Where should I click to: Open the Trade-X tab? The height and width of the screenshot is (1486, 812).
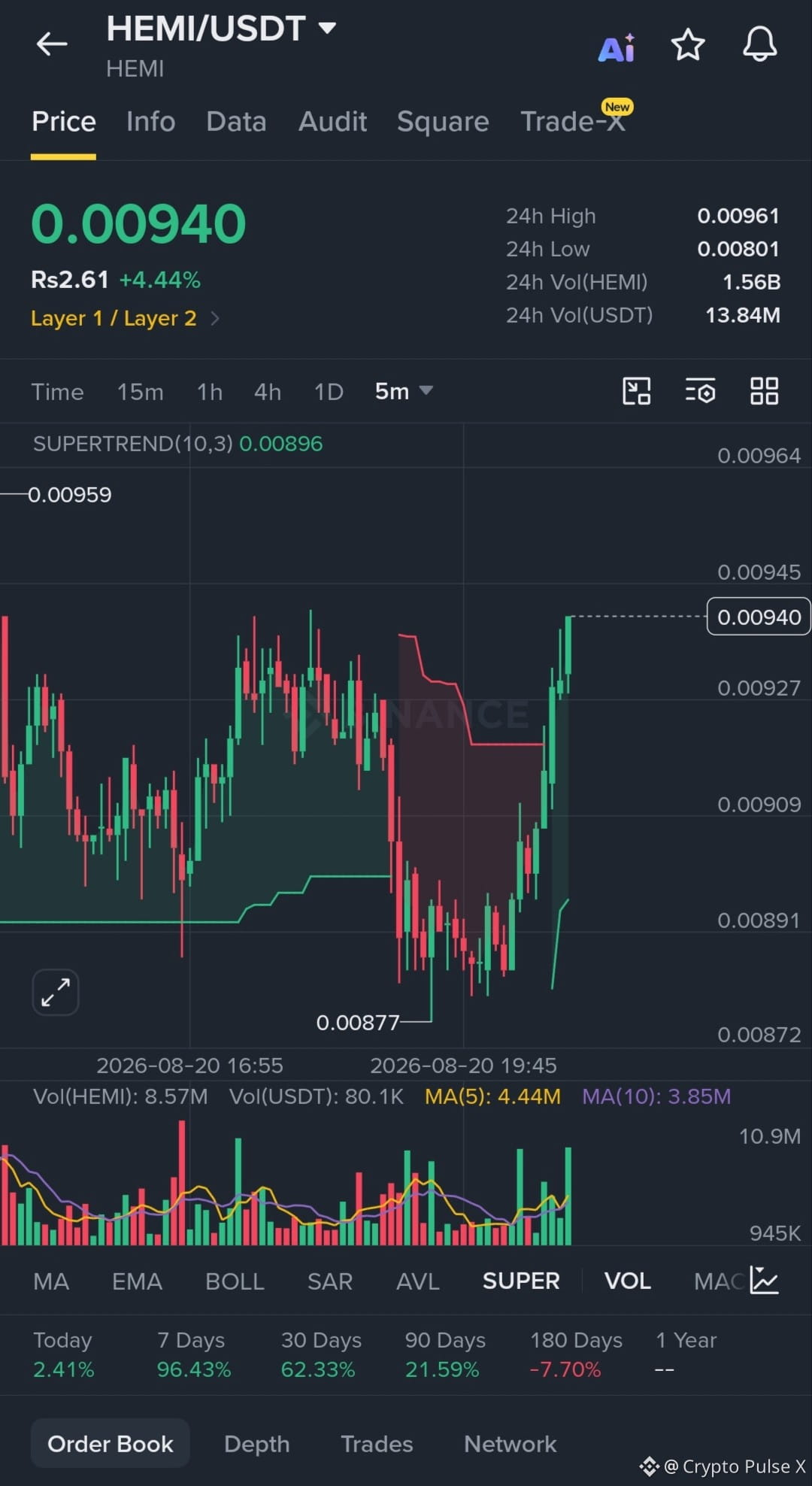coord(573,121)
